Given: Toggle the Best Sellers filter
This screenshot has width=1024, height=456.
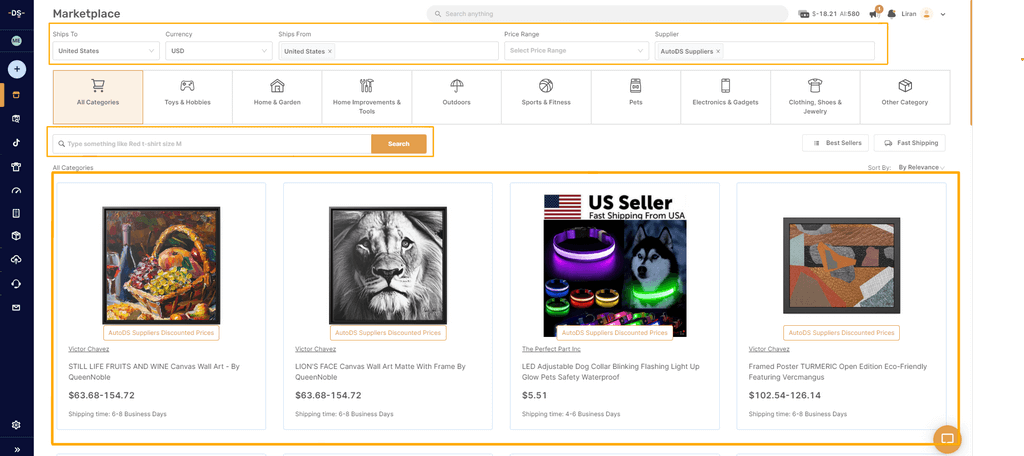Looking at the screenshot, I should click(x=835, y=142).
